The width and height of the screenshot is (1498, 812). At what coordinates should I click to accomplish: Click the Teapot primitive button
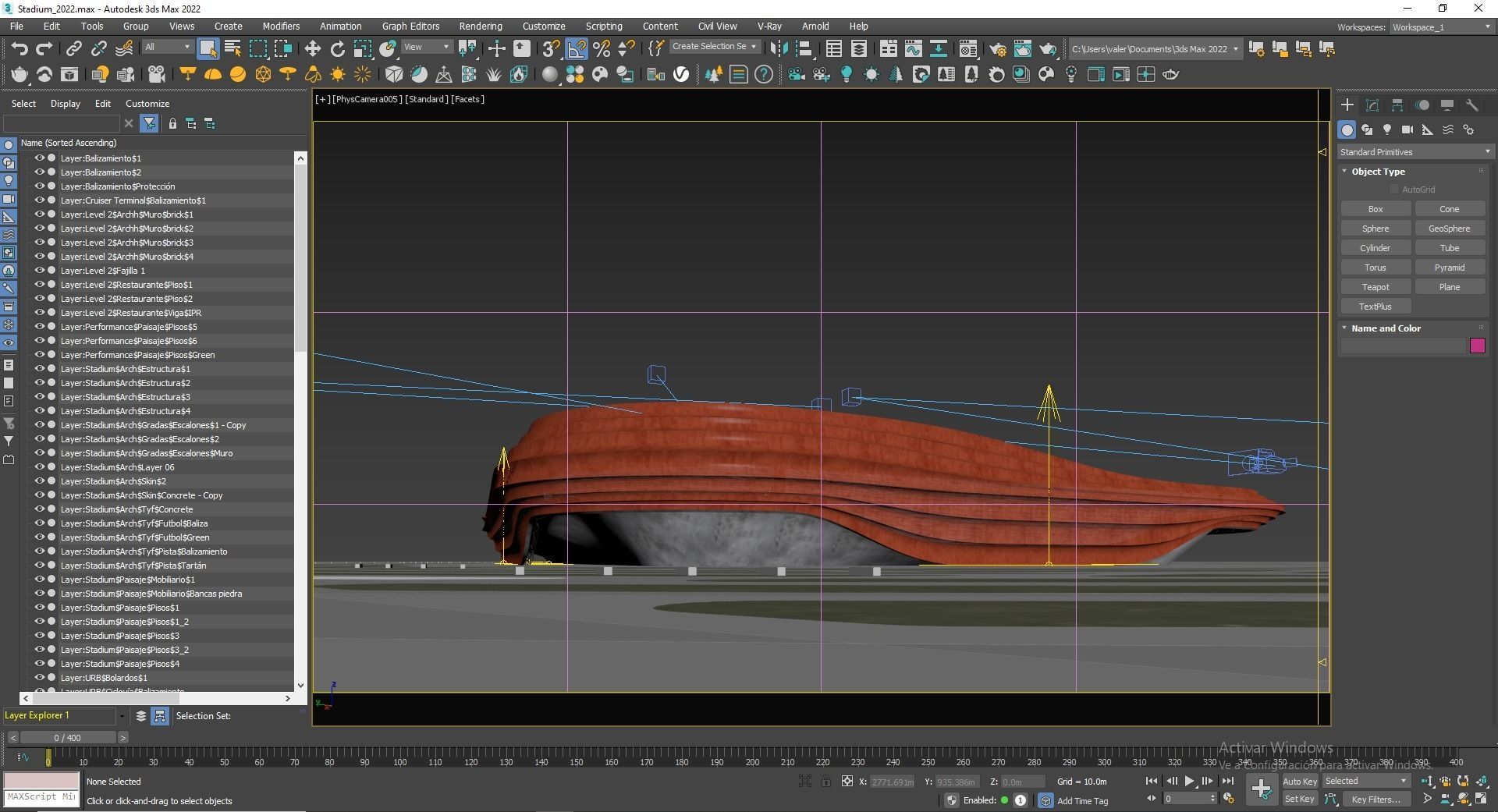point(1375,287)
